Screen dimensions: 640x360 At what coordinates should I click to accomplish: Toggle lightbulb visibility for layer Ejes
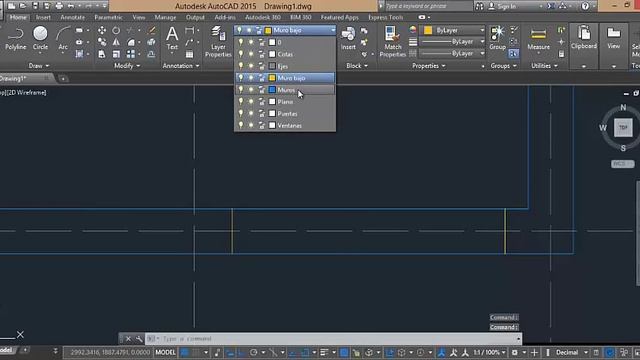(241, 66)
